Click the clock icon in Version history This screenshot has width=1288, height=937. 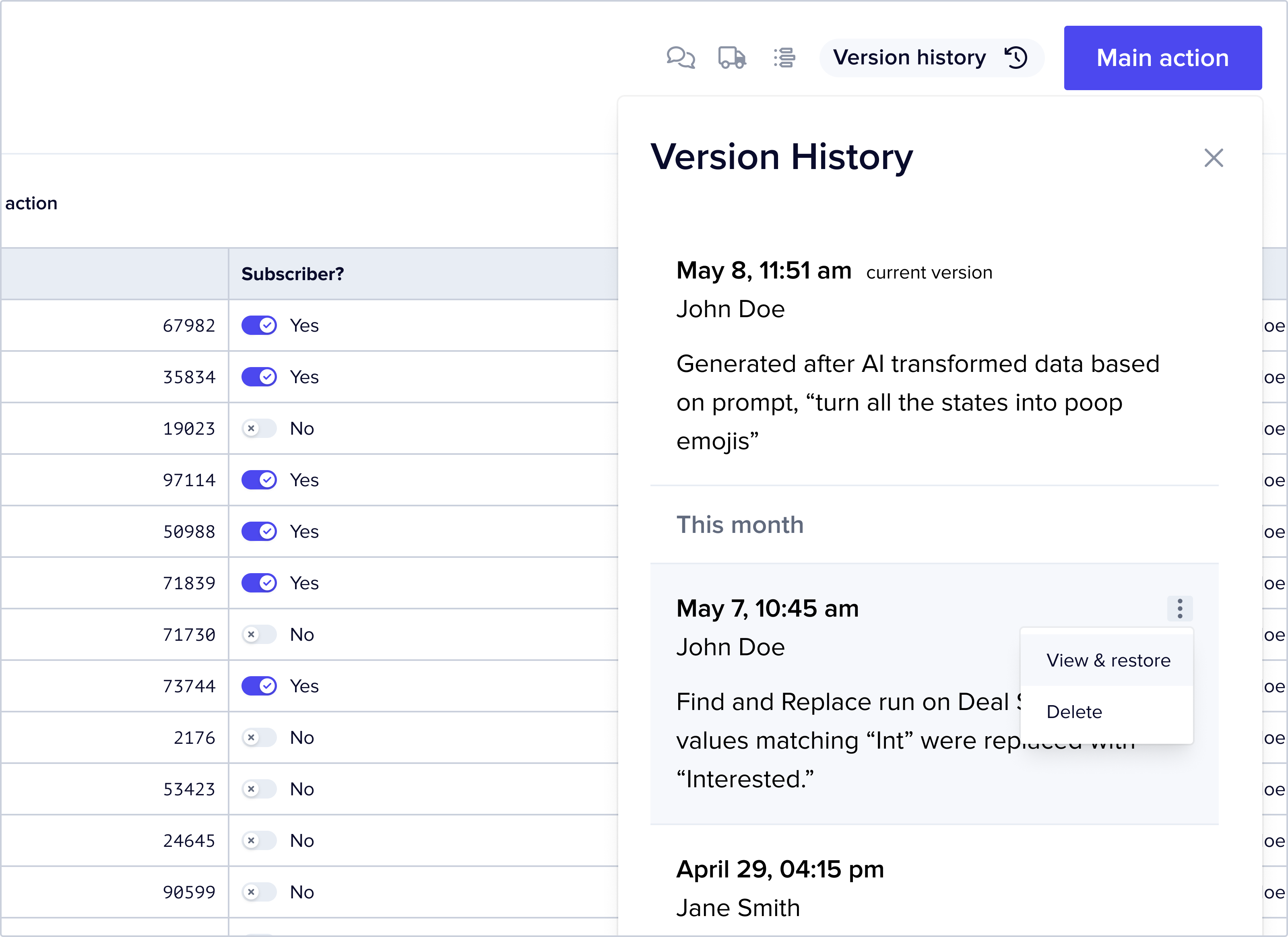click(1016, 58)
